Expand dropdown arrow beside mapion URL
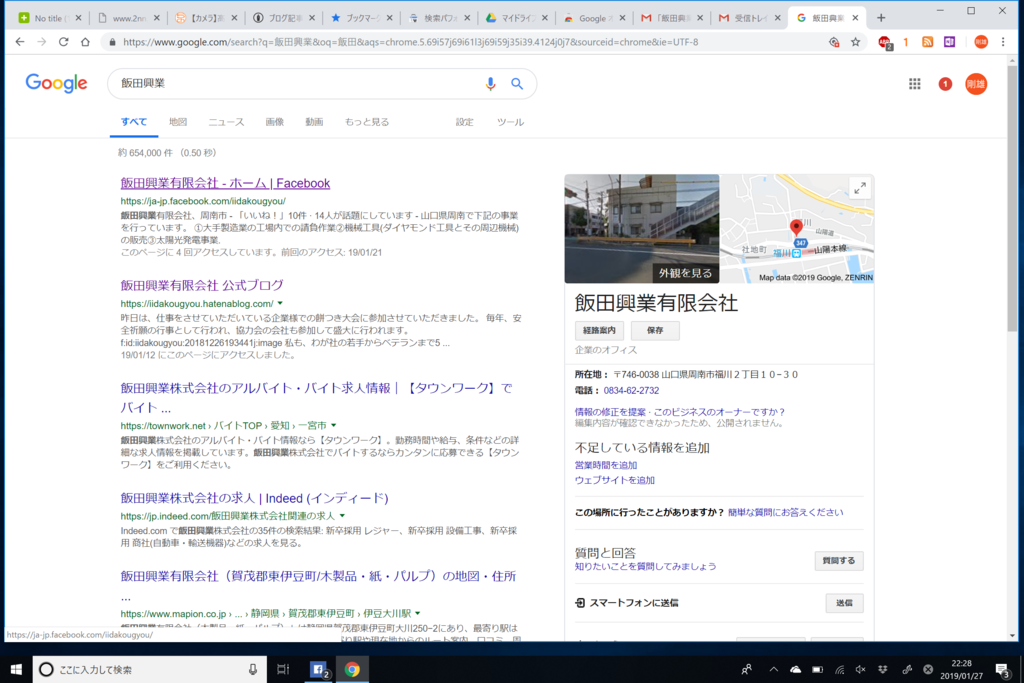1024x683 pixels. point(418,613)
